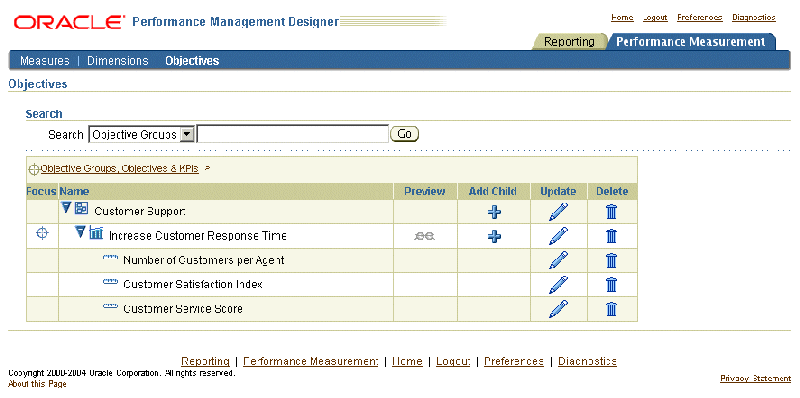Preview Increase Customer Response Time with glasses icon
Screen dimensions: 800x398
(424, 236)
